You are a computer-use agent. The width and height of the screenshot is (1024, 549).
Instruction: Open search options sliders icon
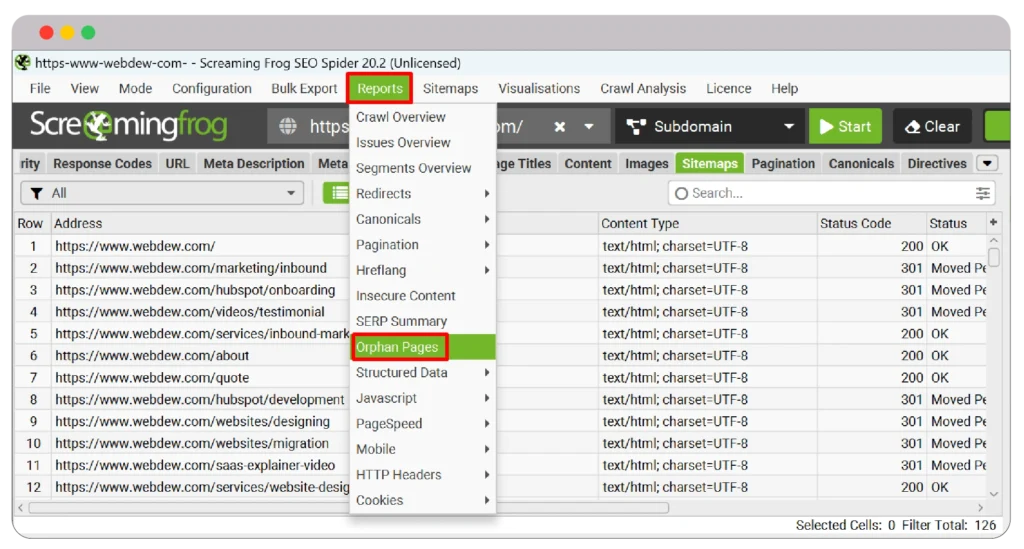pyautogui.click(x=982, y=193)
